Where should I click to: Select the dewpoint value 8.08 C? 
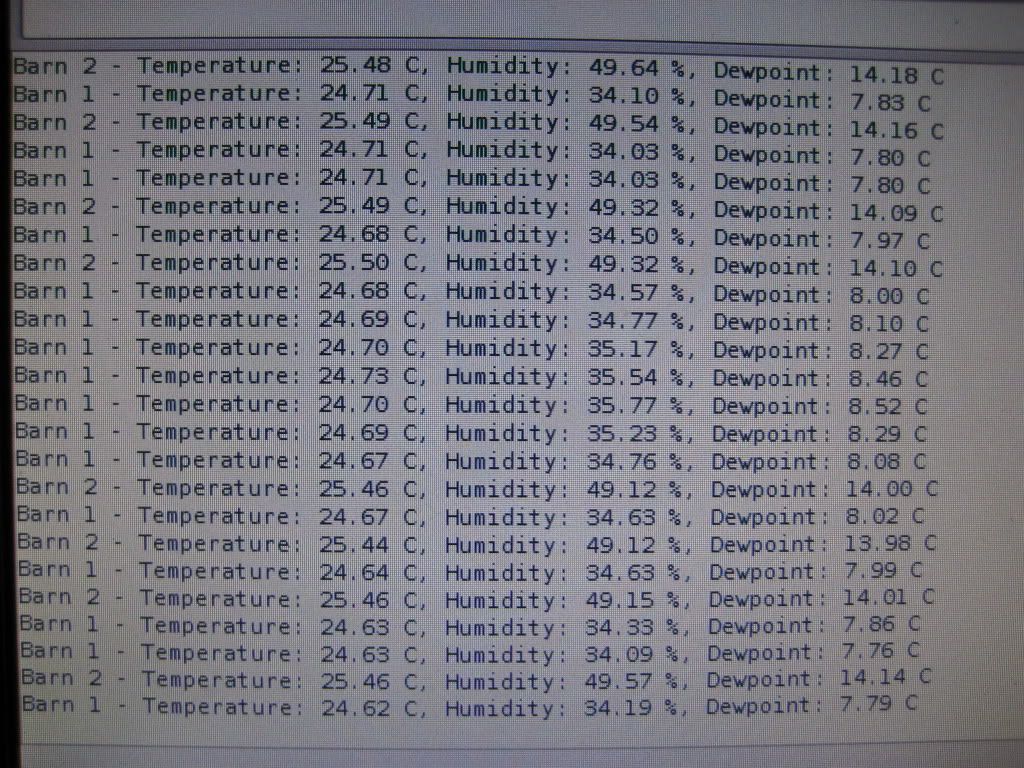[886, 462]
